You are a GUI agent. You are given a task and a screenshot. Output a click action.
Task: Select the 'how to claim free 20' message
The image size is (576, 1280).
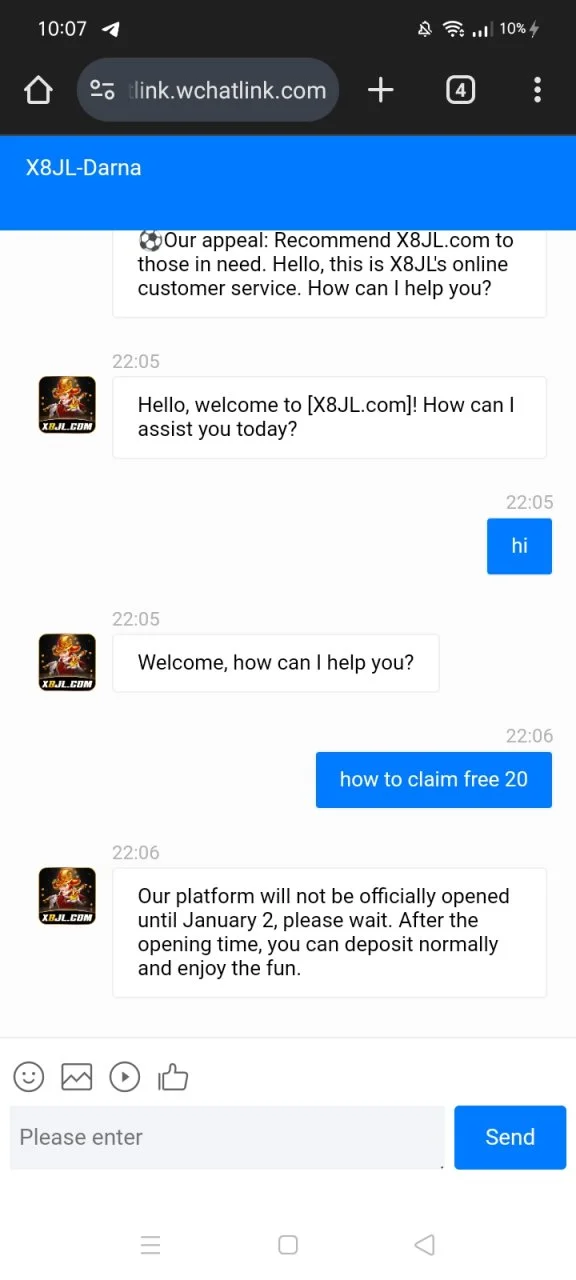tap(434, 780)
